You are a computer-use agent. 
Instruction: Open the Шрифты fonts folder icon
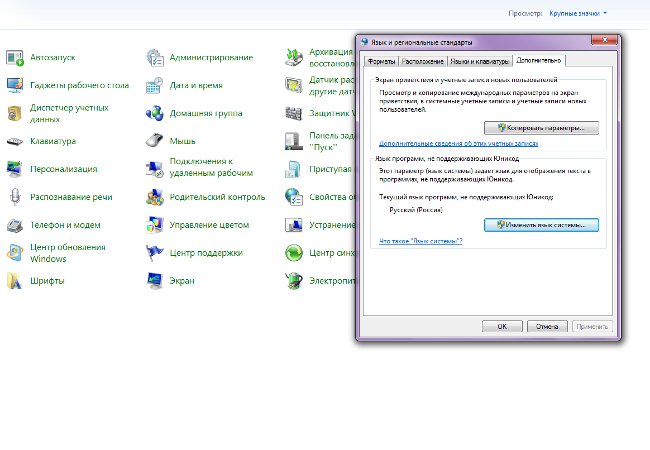click(x=15, y=281)
